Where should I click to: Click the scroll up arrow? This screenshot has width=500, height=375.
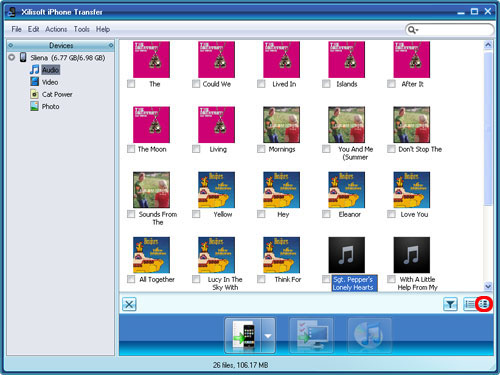(x=488, y=45)
